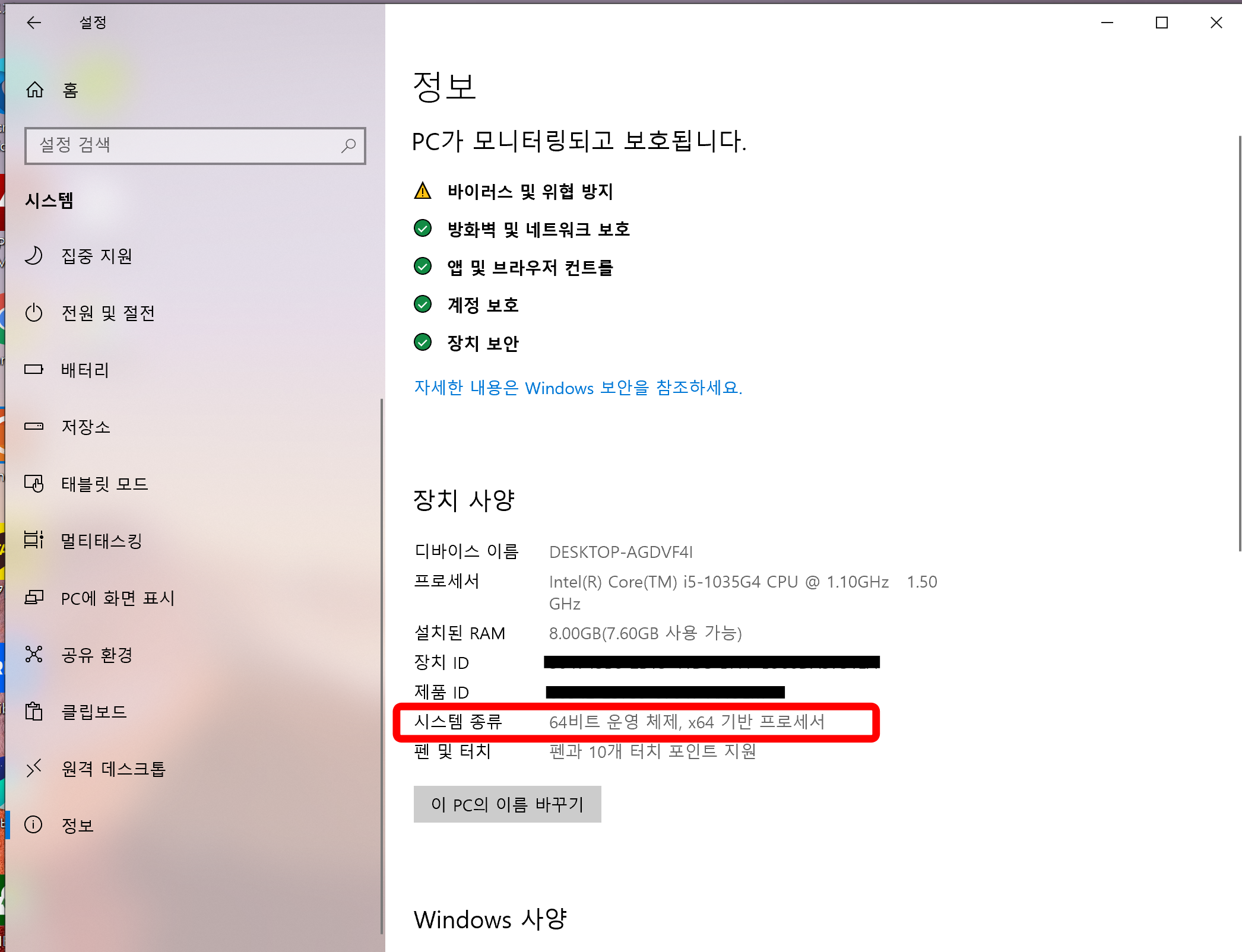Click the magnifier icon in search box
The width and height of the screenshot is (1242, 952).
click(348, 145)
